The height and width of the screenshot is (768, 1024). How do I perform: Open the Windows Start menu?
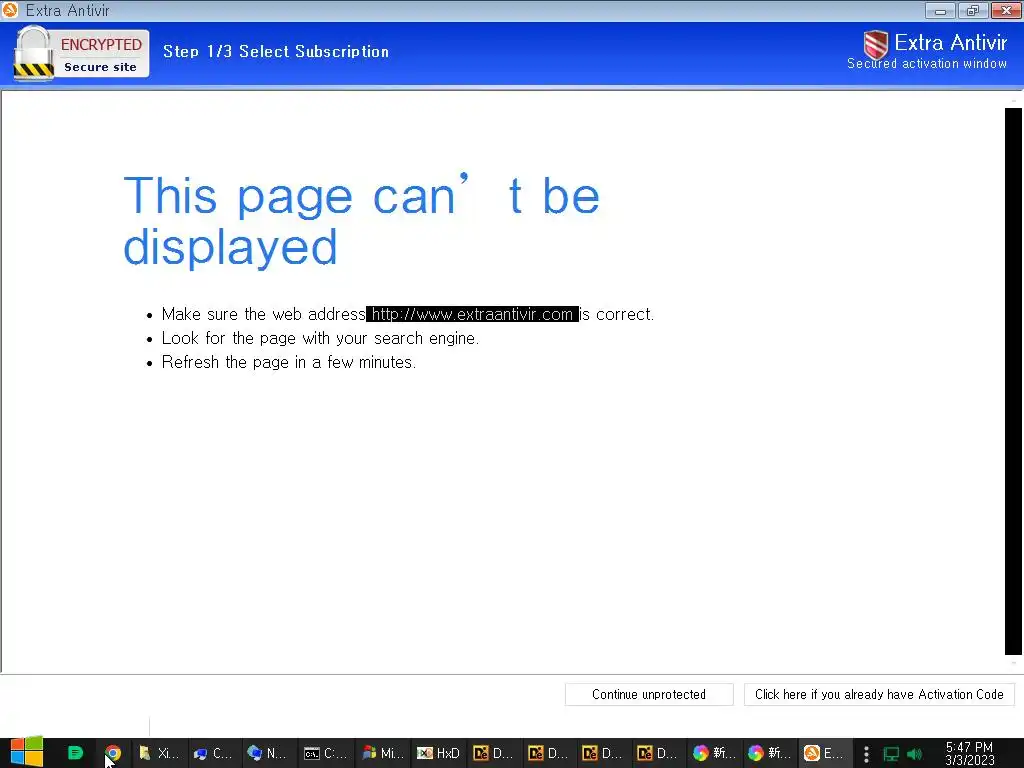26,752
